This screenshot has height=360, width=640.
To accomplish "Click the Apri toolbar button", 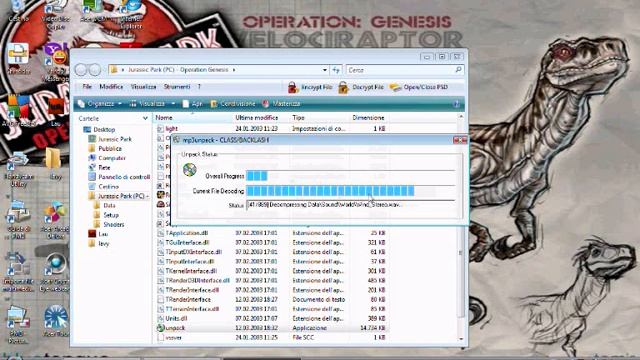I will coord(192,104).
